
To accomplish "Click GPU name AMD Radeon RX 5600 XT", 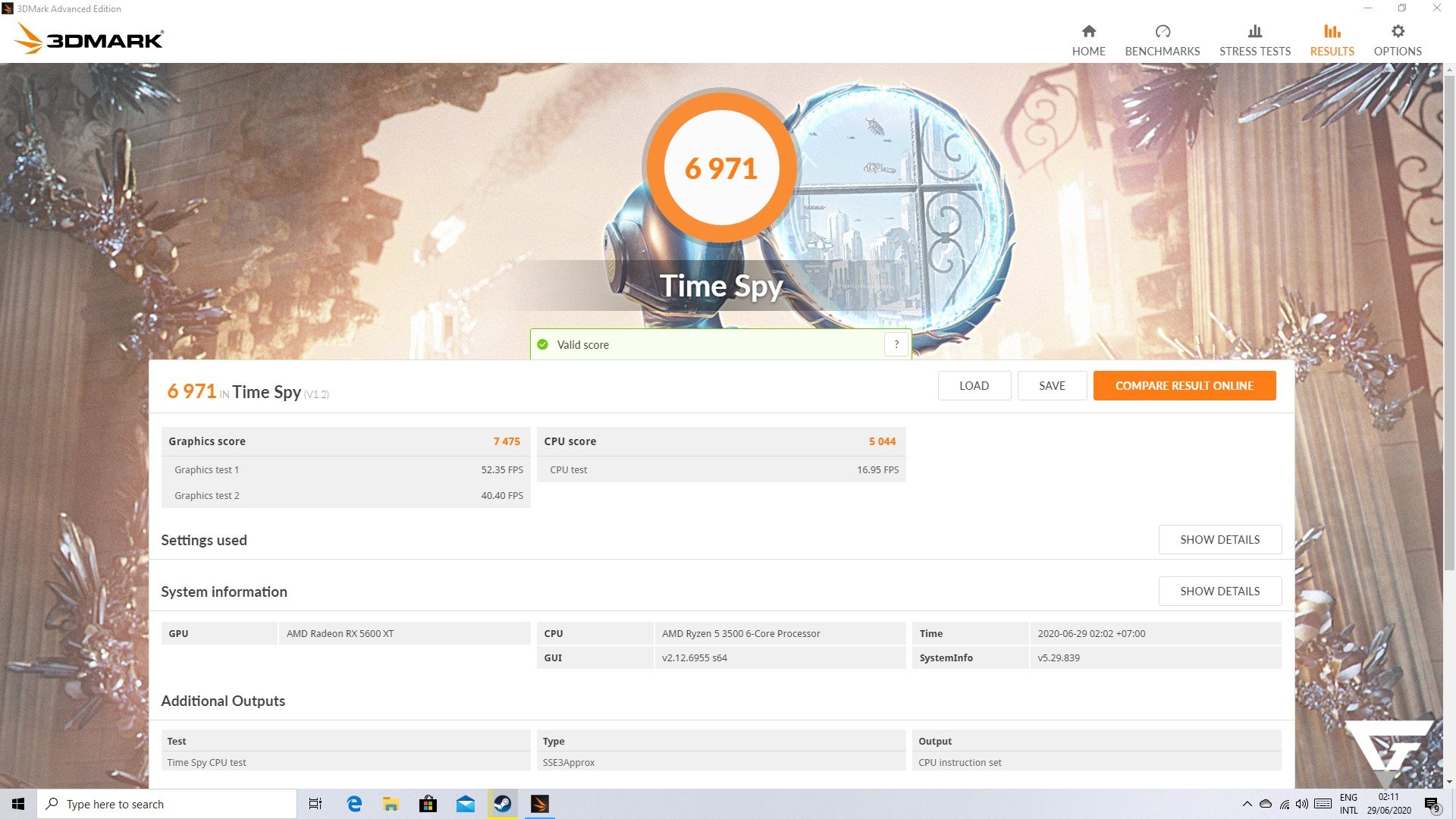I will [340, 633].
